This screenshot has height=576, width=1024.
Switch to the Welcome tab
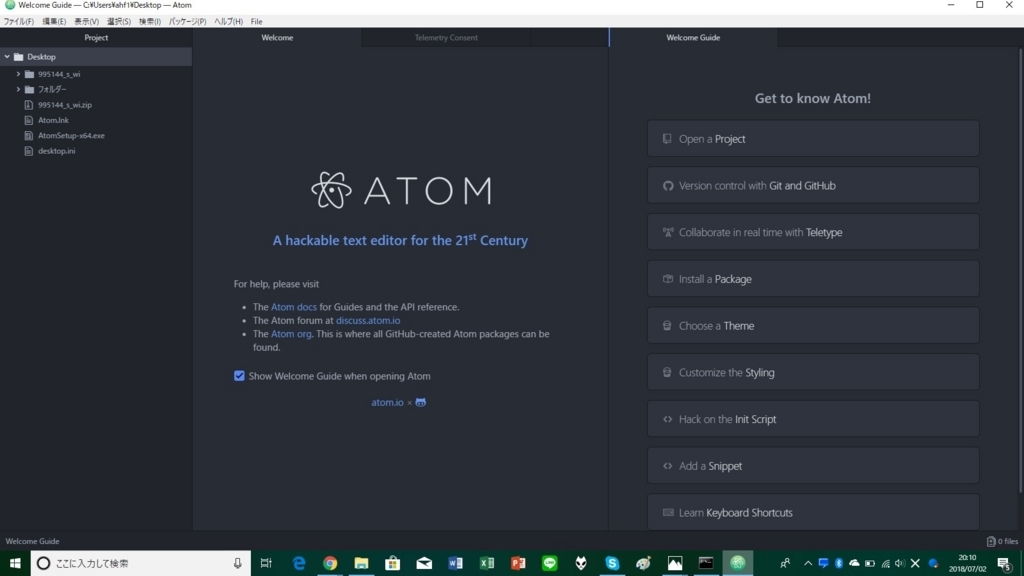click(x=277, y=38)
